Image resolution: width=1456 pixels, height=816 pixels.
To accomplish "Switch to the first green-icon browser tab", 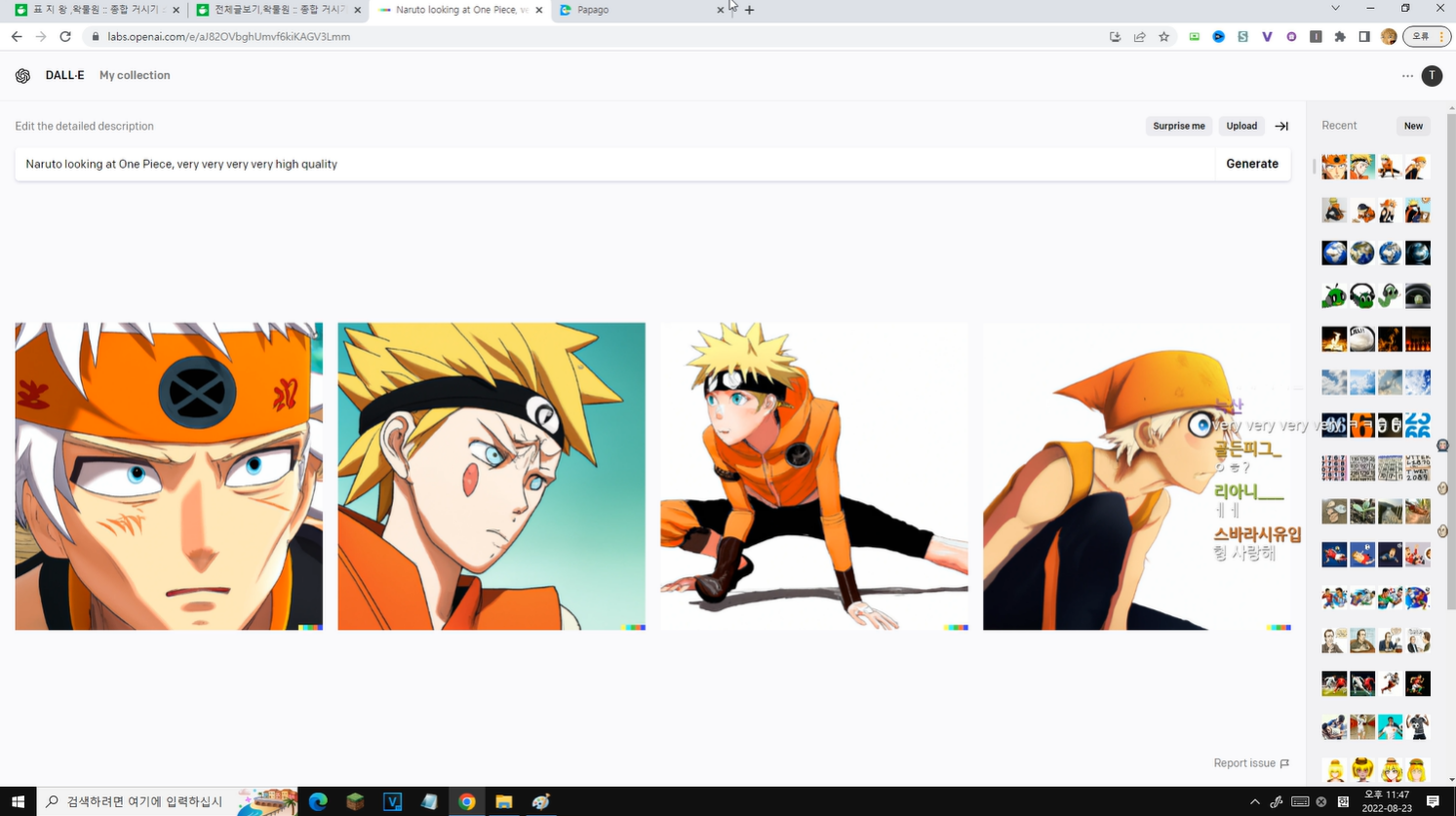I will 97,10.
